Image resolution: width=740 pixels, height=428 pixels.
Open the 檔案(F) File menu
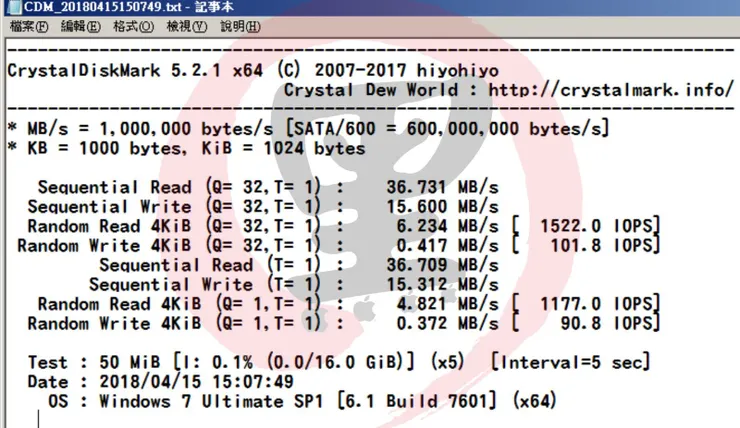[29, 26]
